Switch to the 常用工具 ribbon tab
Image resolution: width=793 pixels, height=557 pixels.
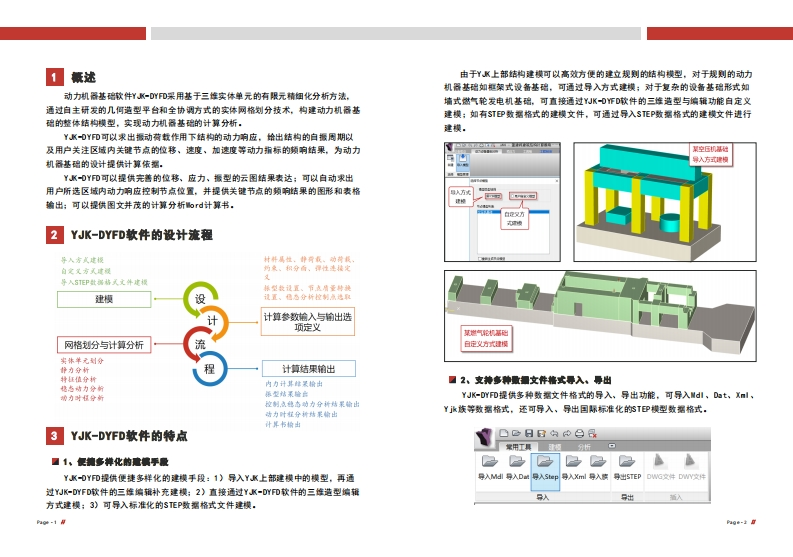tap(521, 446)
